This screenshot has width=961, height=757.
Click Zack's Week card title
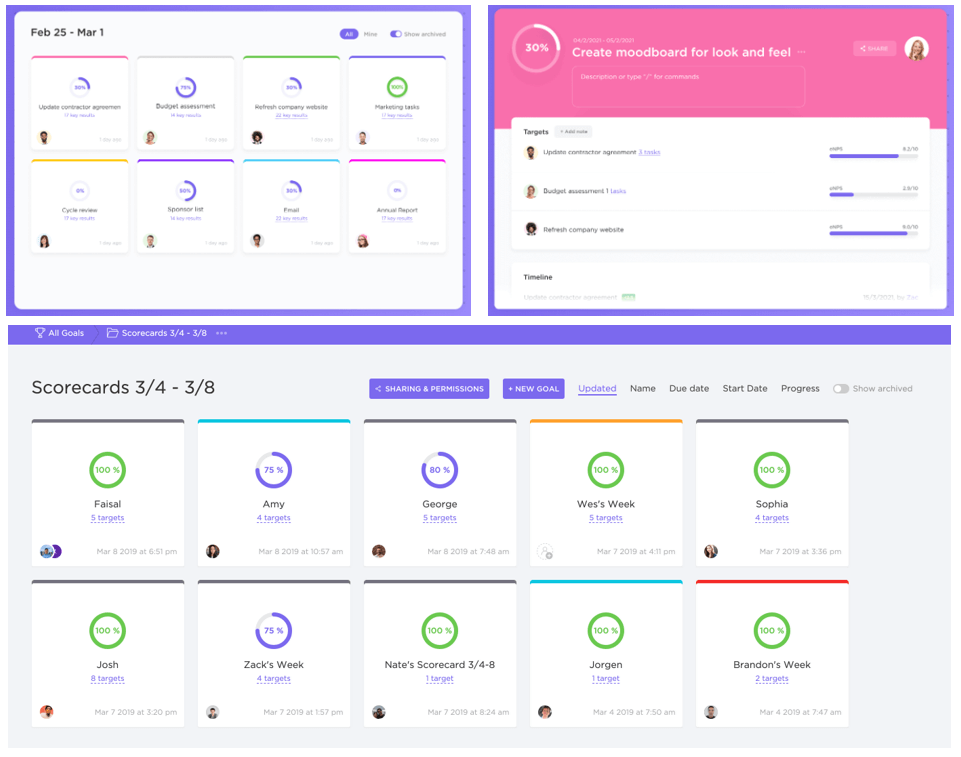(273, 664)
